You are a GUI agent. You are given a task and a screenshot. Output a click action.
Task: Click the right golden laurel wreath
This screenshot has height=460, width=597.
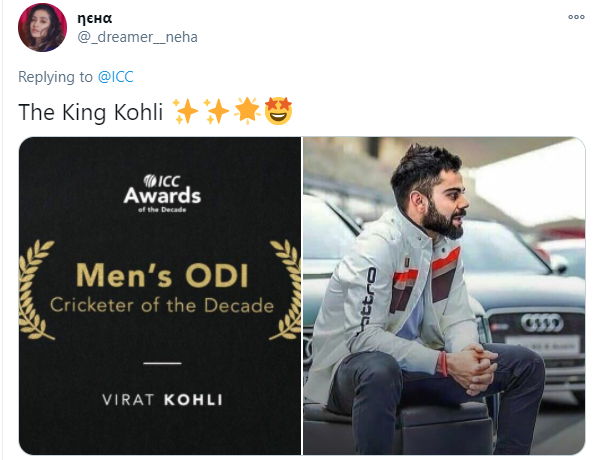coord(285,290)
